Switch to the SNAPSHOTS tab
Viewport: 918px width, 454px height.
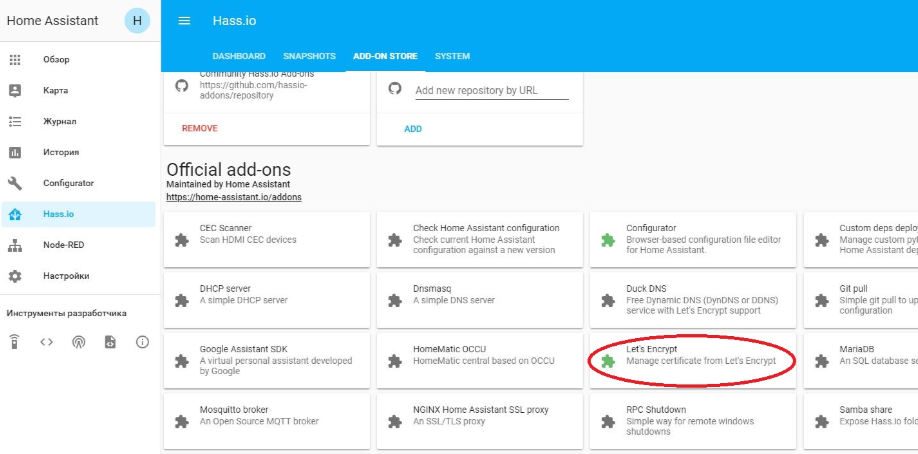click(310, 56)
